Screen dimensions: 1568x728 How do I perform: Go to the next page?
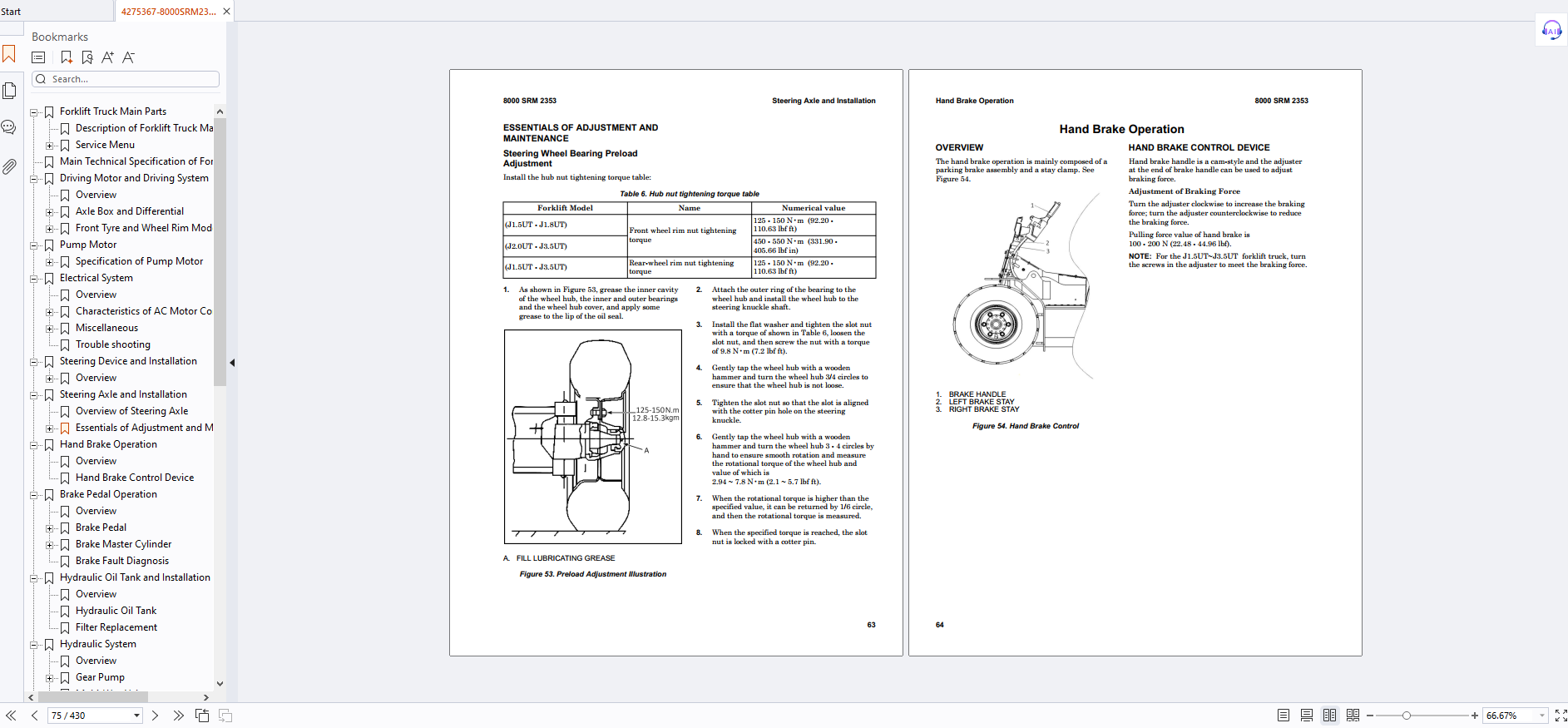coord(155,716)
